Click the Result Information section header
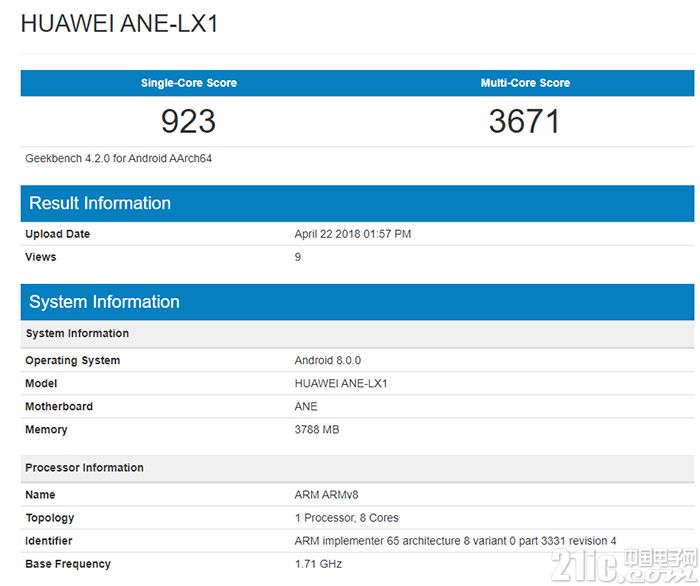 click(100, 203)
